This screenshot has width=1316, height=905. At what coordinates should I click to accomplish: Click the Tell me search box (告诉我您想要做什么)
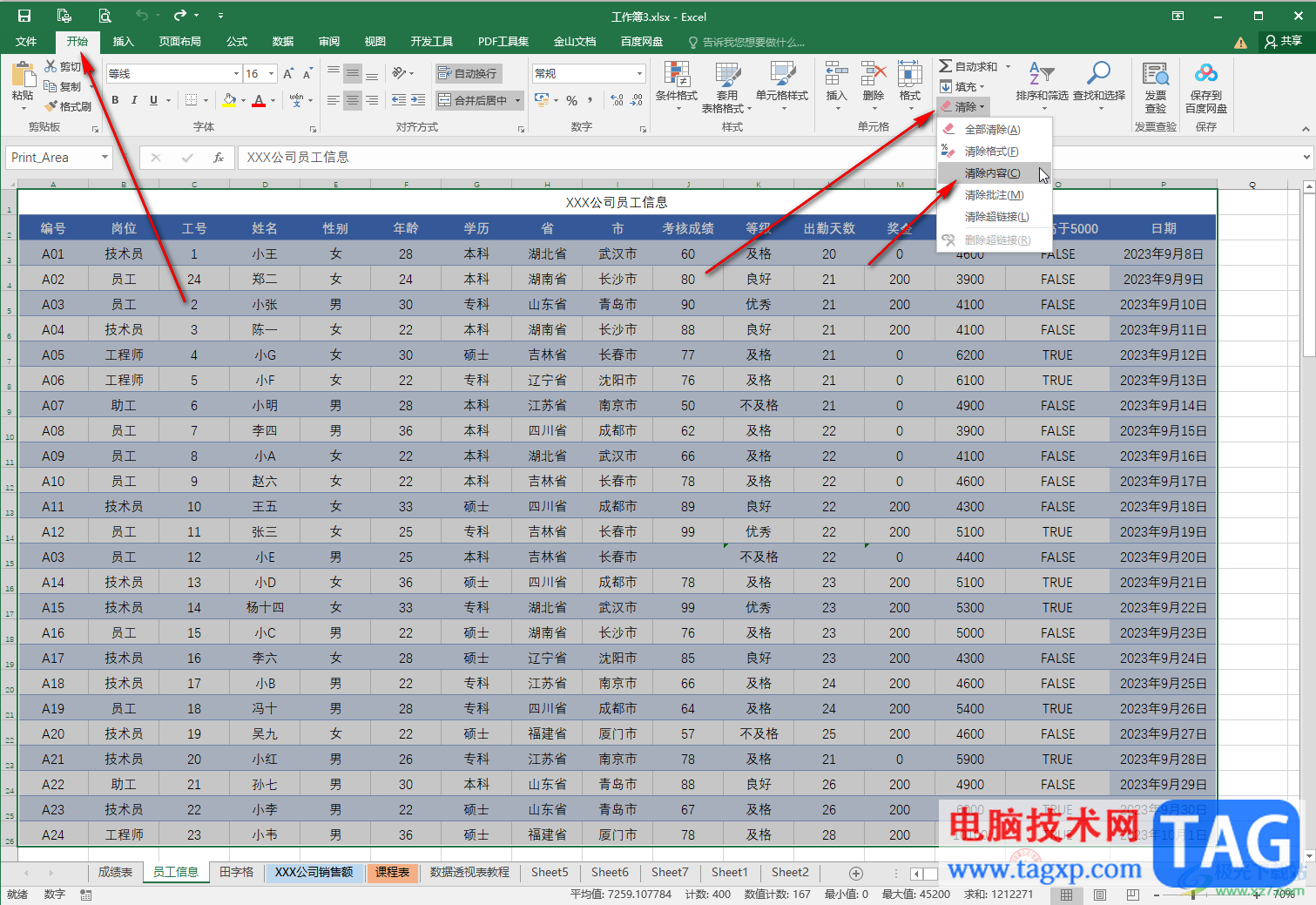pyautogui.click(x=747, y=42)
